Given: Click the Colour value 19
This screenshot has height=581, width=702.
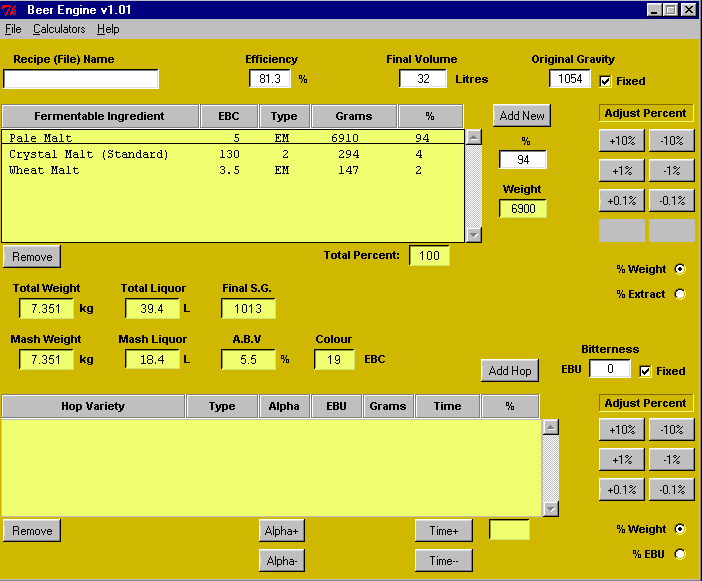Looking at the screenshot, I should tap(334, 359).
